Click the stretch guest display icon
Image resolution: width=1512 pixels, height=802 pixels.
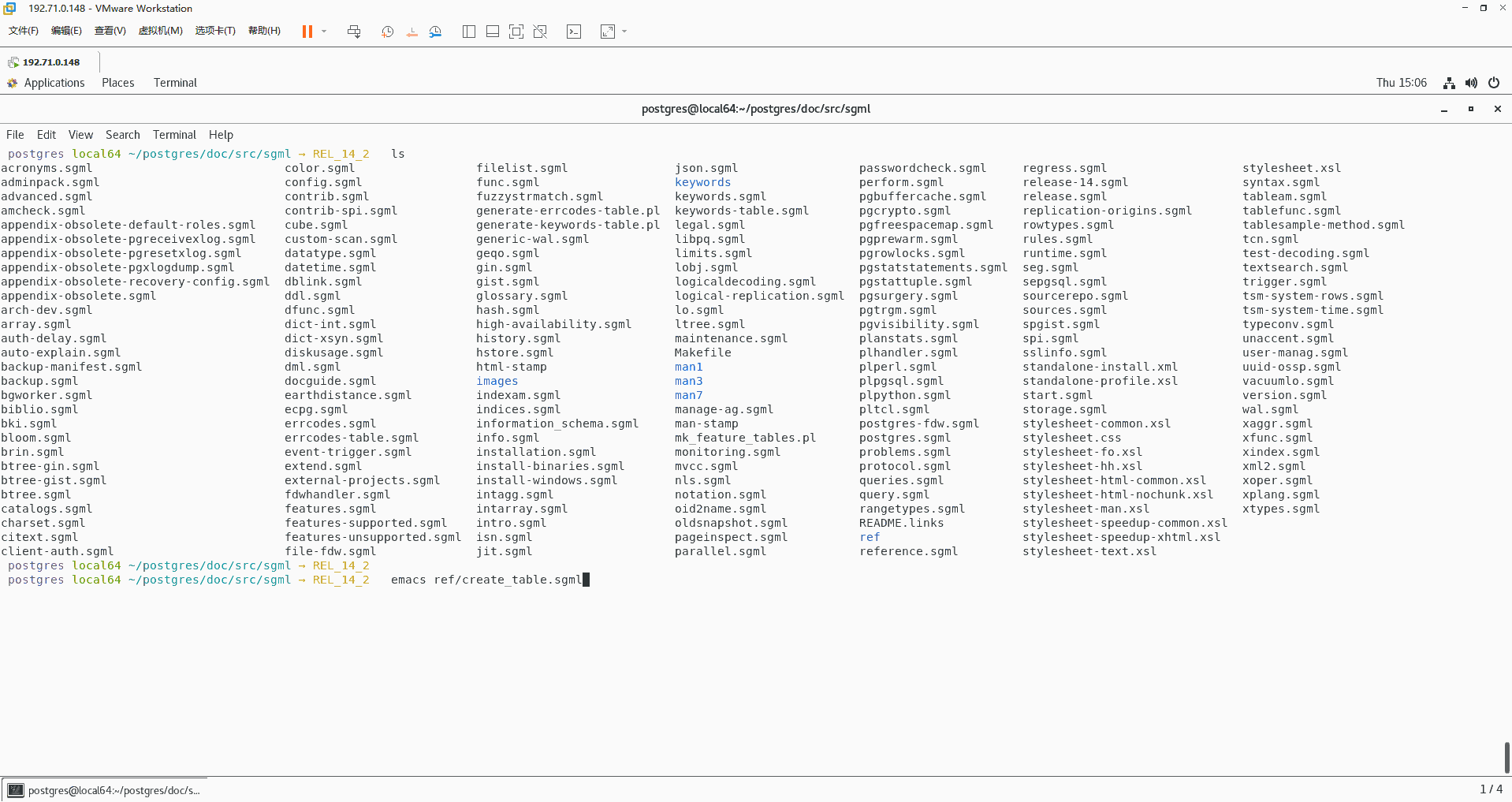pos(608,32)
